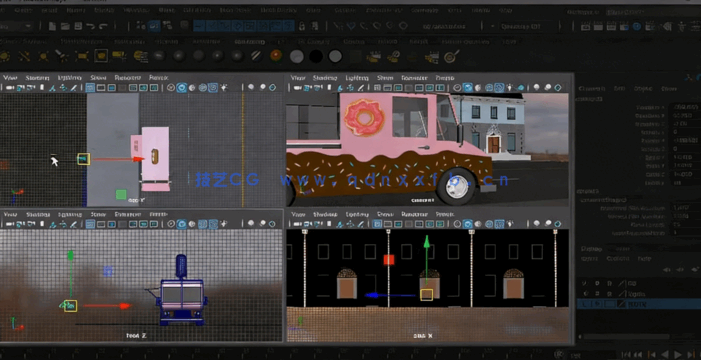Open Shading menu of top view panel
701x360 pixels.
pyautogui.click(x=37, y=78)
